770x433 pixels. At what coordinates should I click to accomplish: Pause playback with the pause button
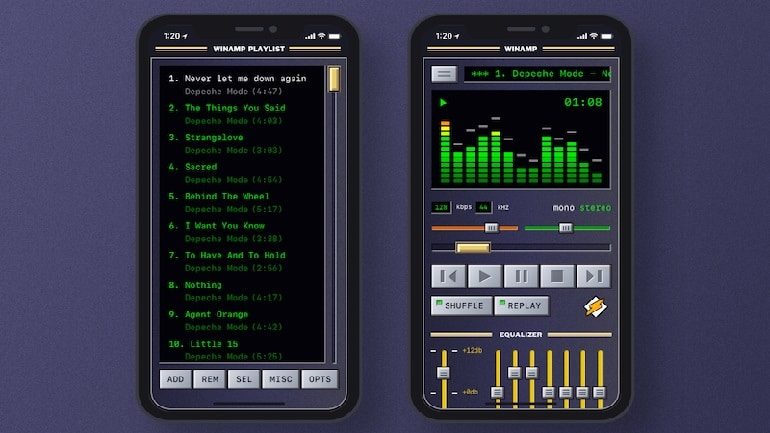pyautogui.click(x=521, y=276)
